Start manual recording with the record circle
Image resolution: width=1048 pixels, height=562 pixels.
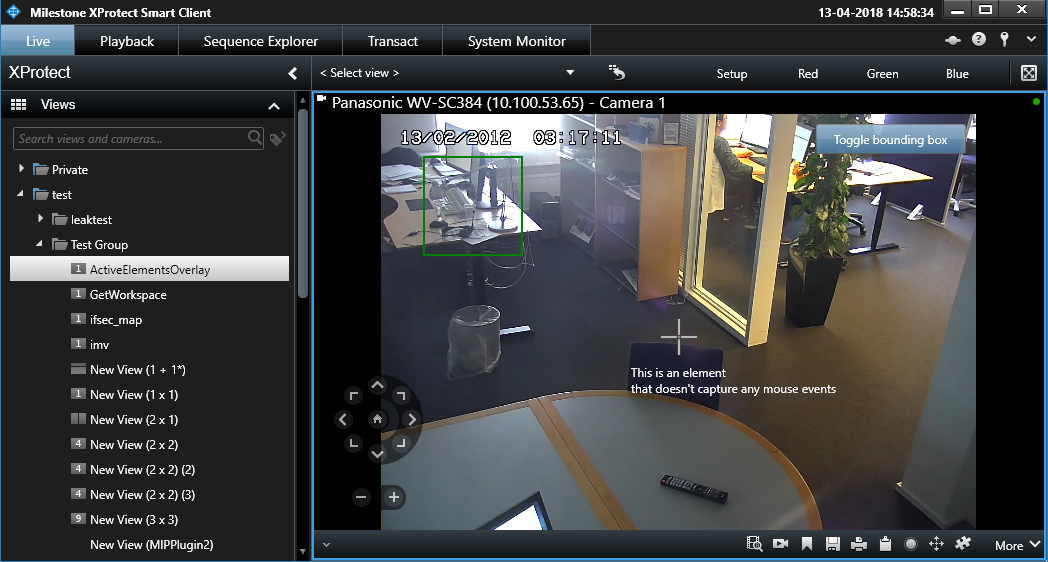pos(910,544)
